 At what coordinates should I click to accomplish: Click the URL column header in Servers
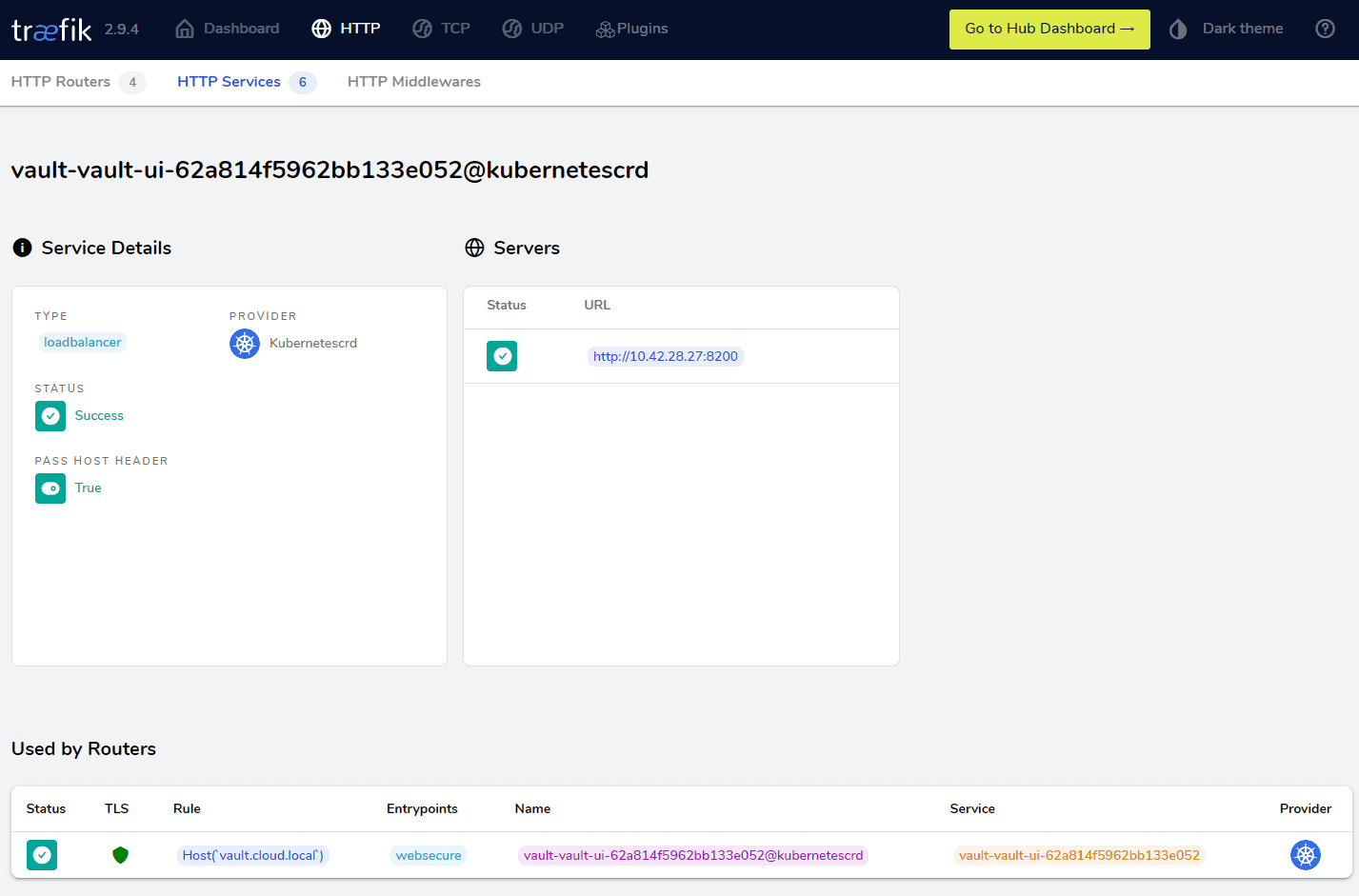coord(597,306)
